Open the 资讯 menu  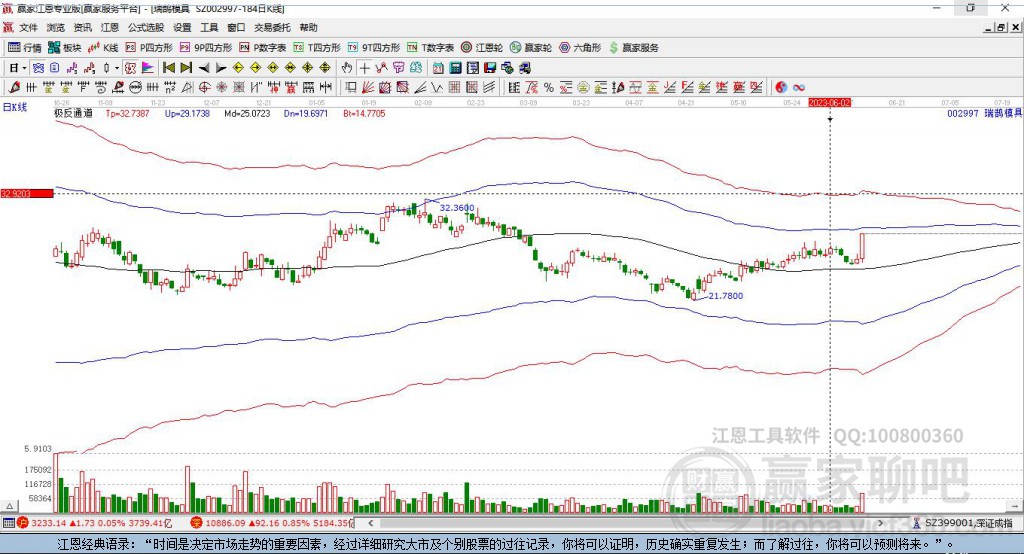[82, 27]
